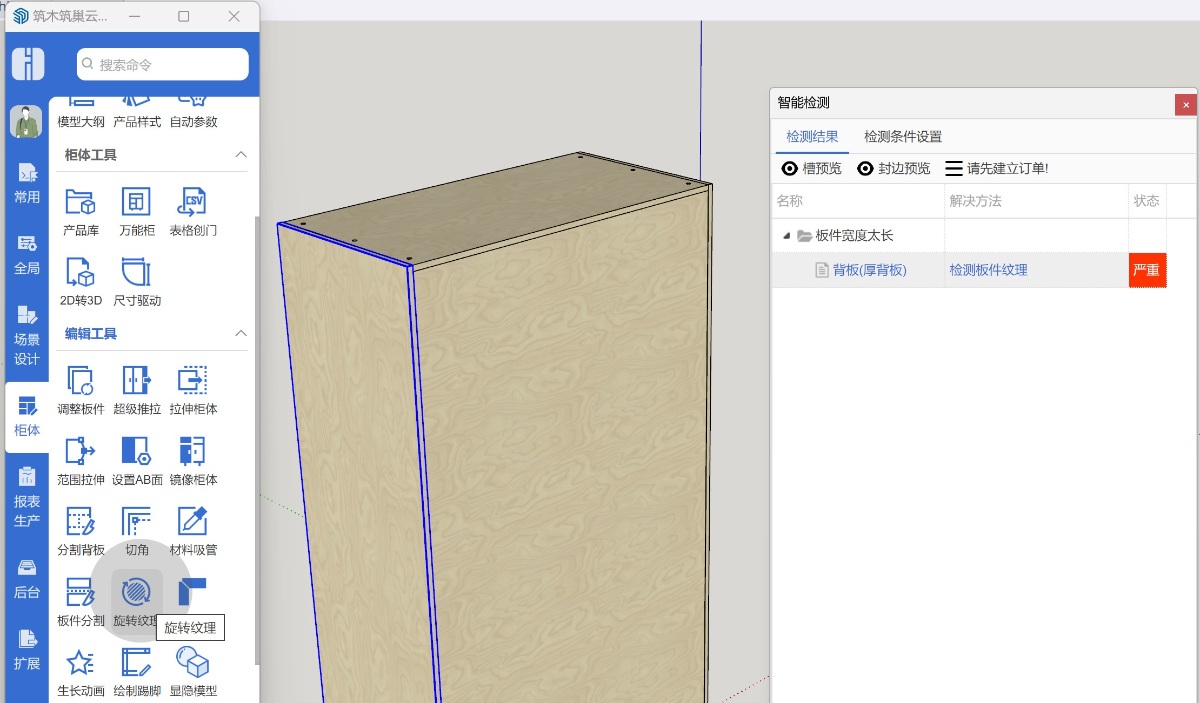Screen dimensions: 1200x703
Task: Click the app logo at top left
Action: click(27, 63)
